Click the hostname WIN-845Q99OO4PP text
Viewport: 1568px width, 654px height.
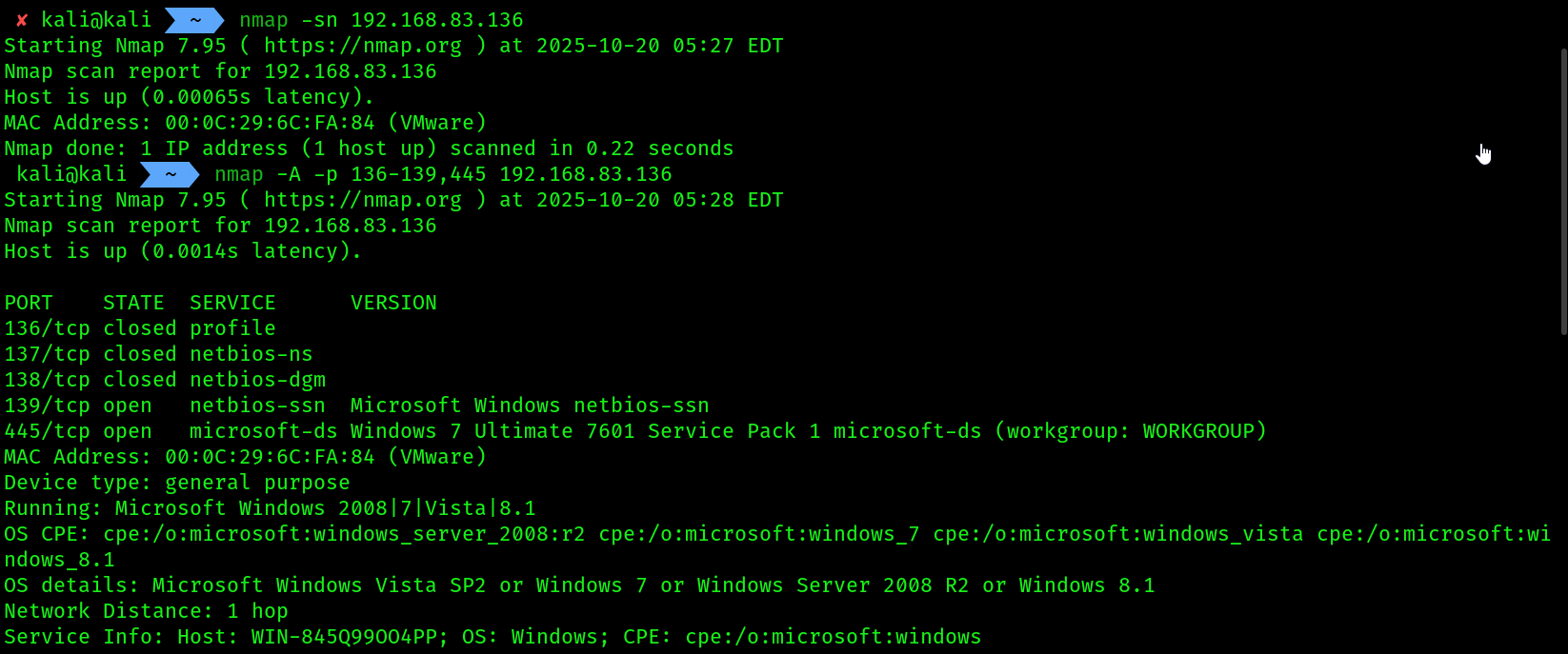344,637
